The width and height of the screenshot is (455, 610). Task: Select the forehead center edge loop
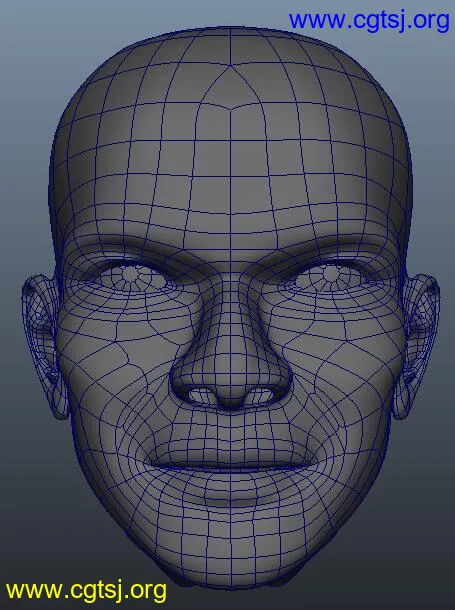pos(230,175)
